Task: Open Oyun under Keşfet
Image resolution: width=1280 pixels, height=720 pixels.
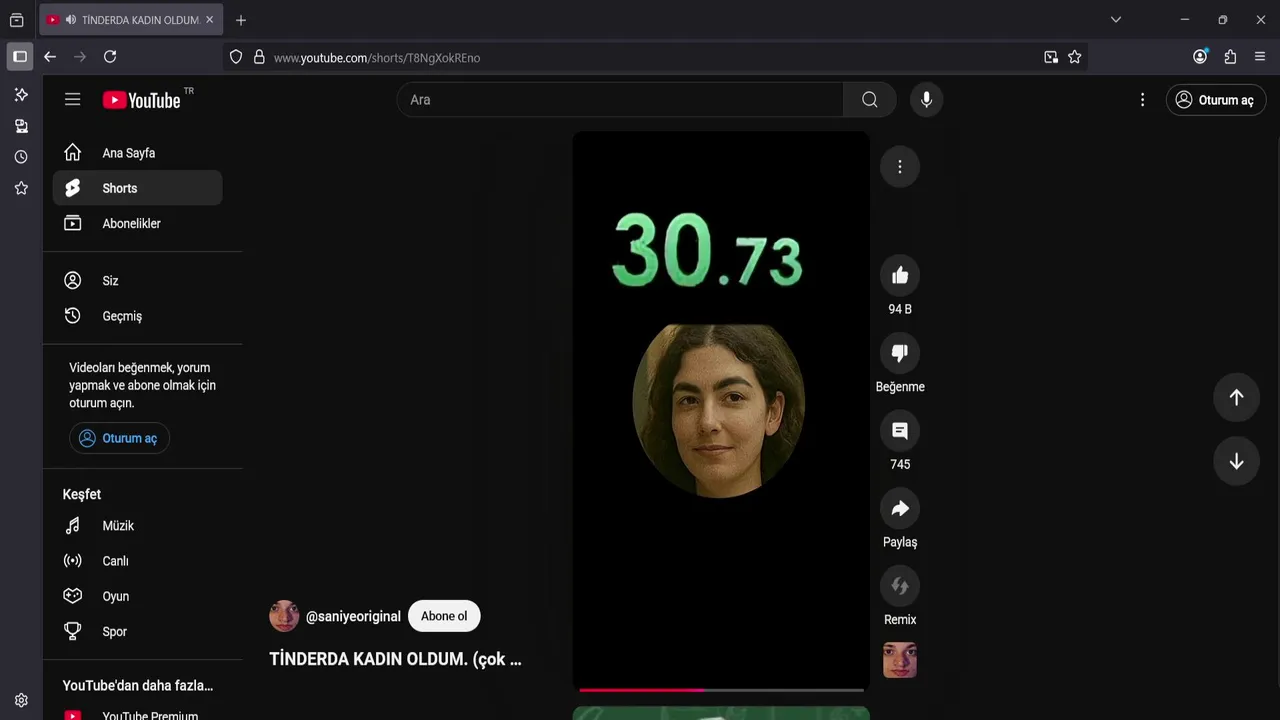Action: point(137,596)
